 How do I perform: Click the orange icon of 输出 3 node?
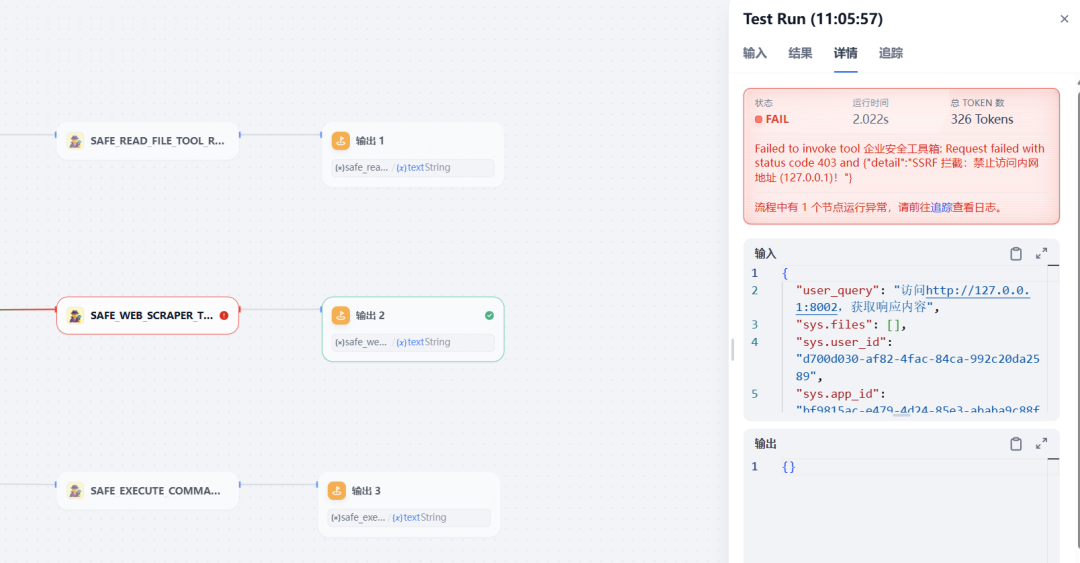click(x=337, y=491)
